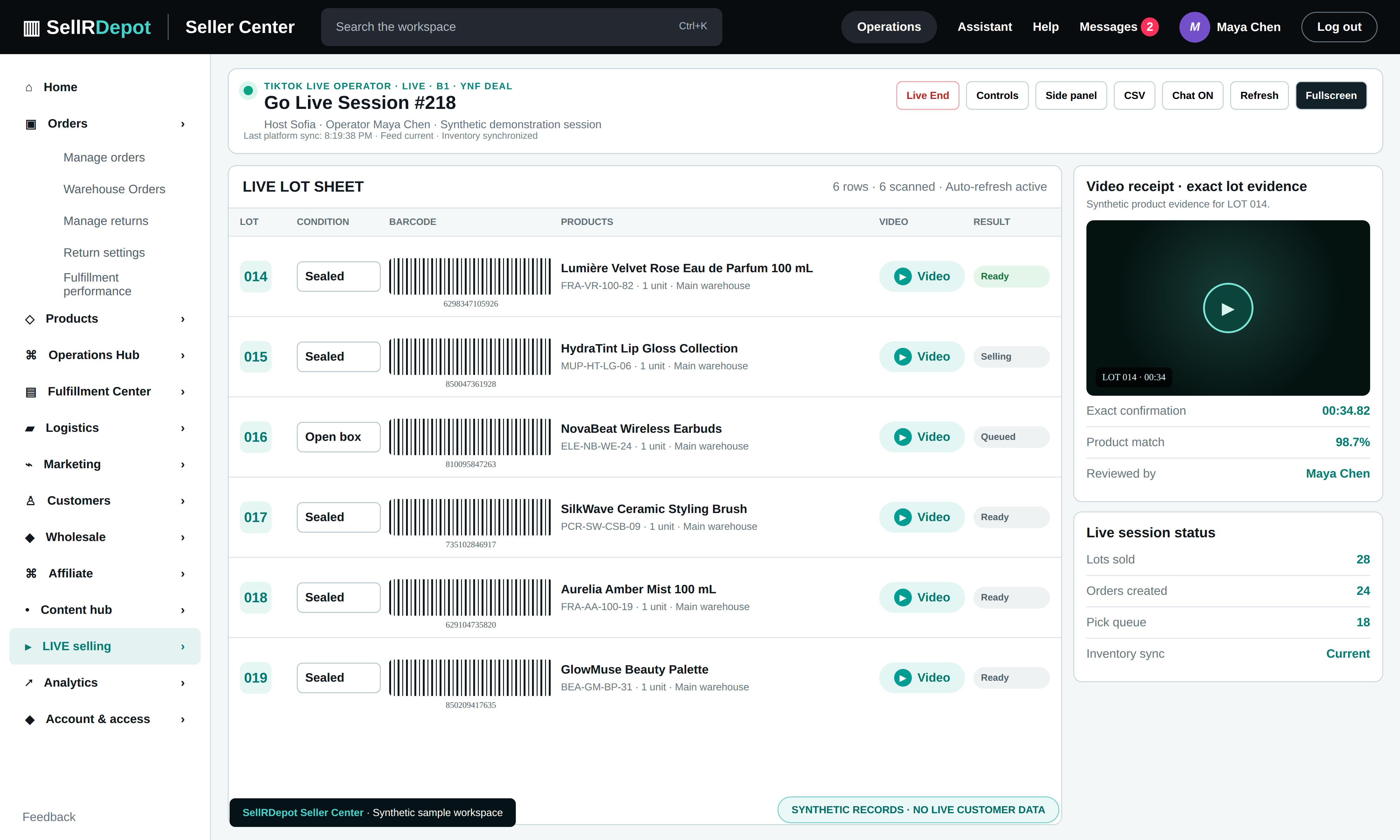The width and height of the screenshot is (1400, 840).
Task: Click the Controls button
Action: pos(997,96)
